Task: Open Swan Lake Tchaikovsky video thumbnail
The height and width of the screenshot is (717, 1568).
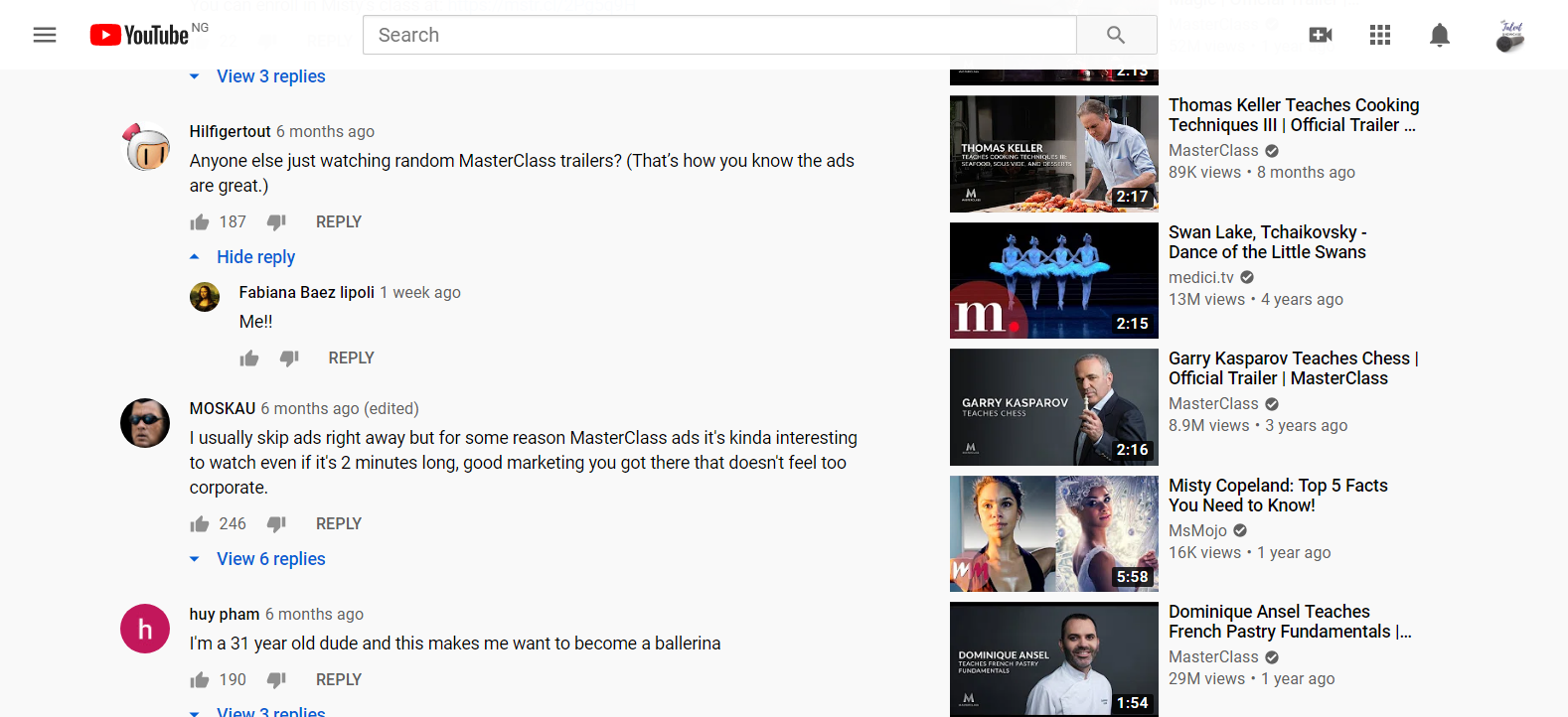Action: [x=1054, y=281]
